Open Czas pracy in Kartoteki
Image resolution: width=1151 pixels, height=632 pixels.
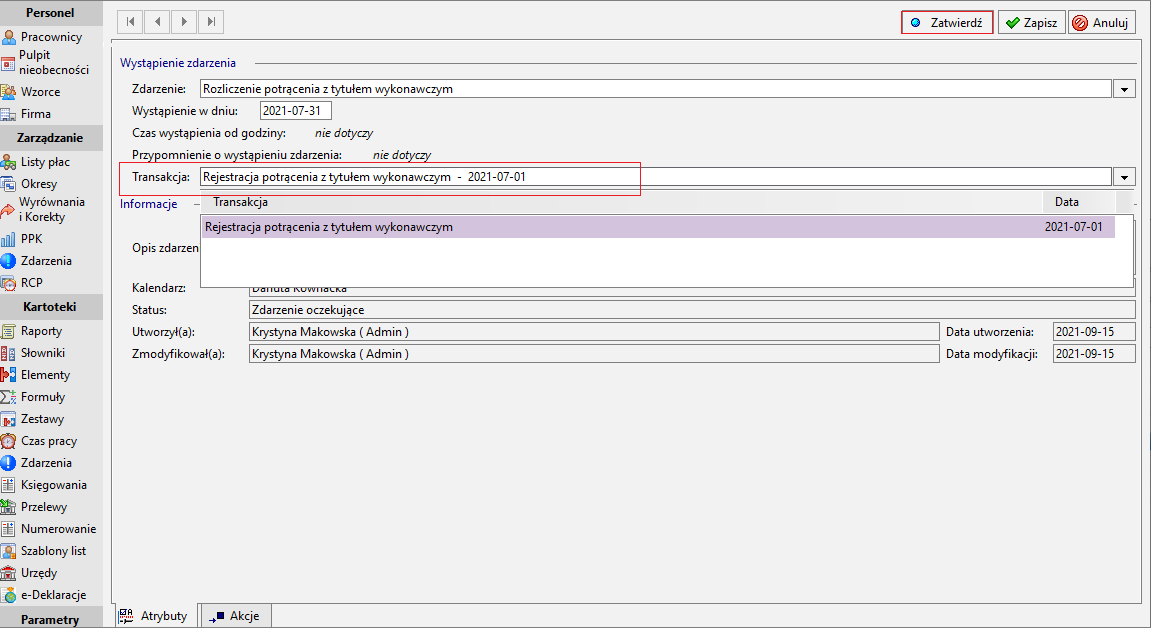(39, 441)
